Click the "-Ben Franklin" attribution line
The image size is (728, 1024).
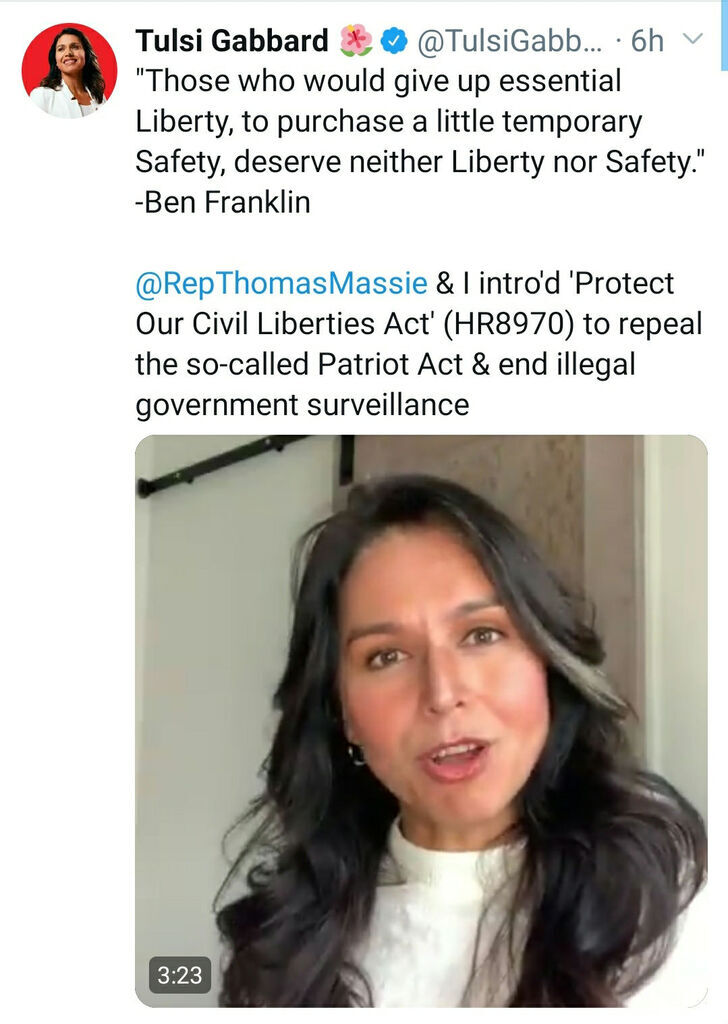point(223,202)
